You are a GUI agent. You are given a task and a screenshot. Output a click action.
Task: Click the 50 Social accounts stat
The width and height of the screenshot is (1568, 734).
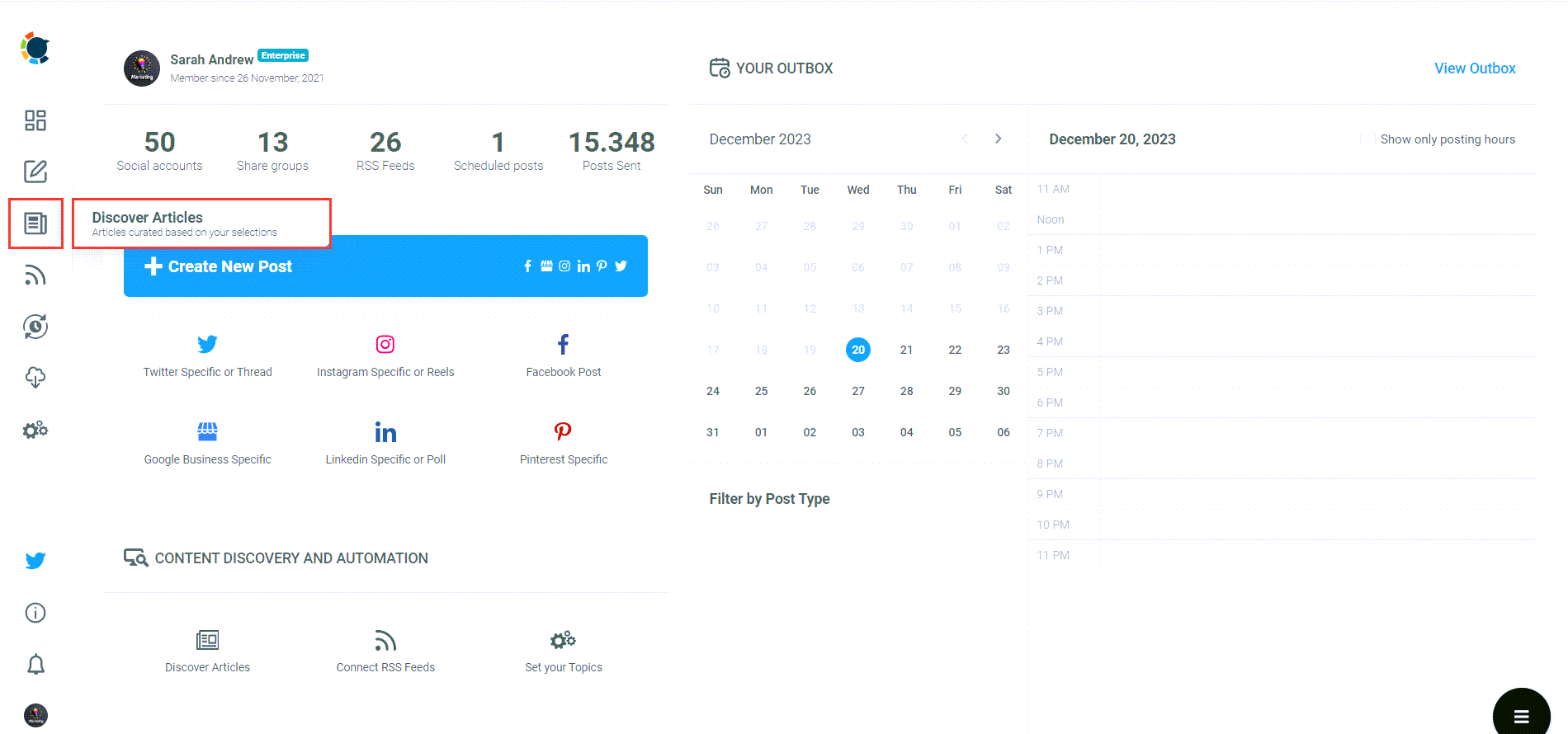click(159, 150)
